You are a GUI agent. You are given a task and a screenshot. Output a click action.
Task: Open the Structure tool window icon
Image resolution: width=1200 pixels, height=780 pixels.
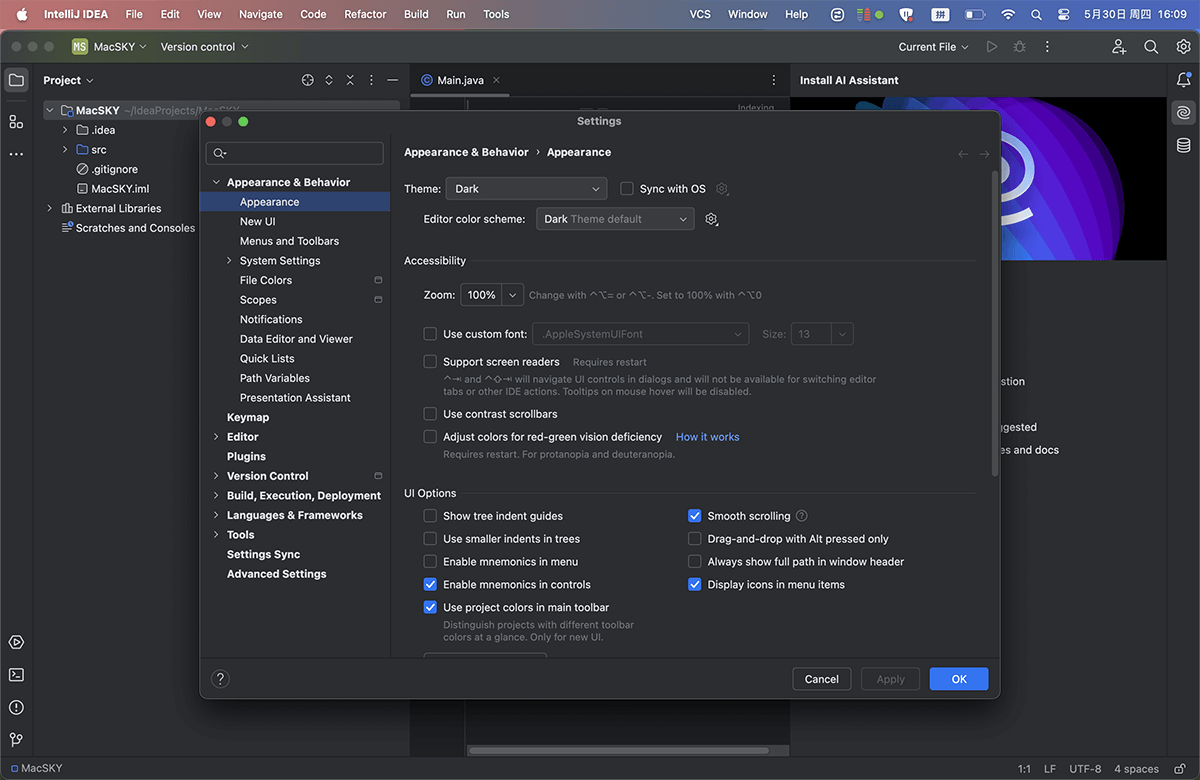click(16, 121)
